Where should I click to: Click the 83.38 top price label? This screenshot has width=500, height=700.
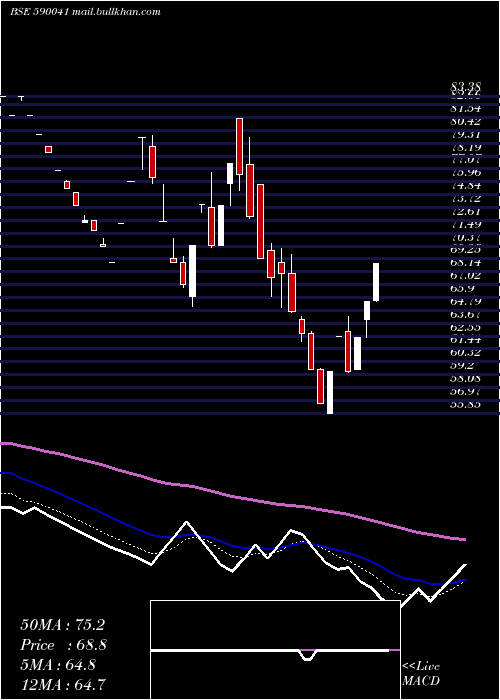tap(465, 88)
